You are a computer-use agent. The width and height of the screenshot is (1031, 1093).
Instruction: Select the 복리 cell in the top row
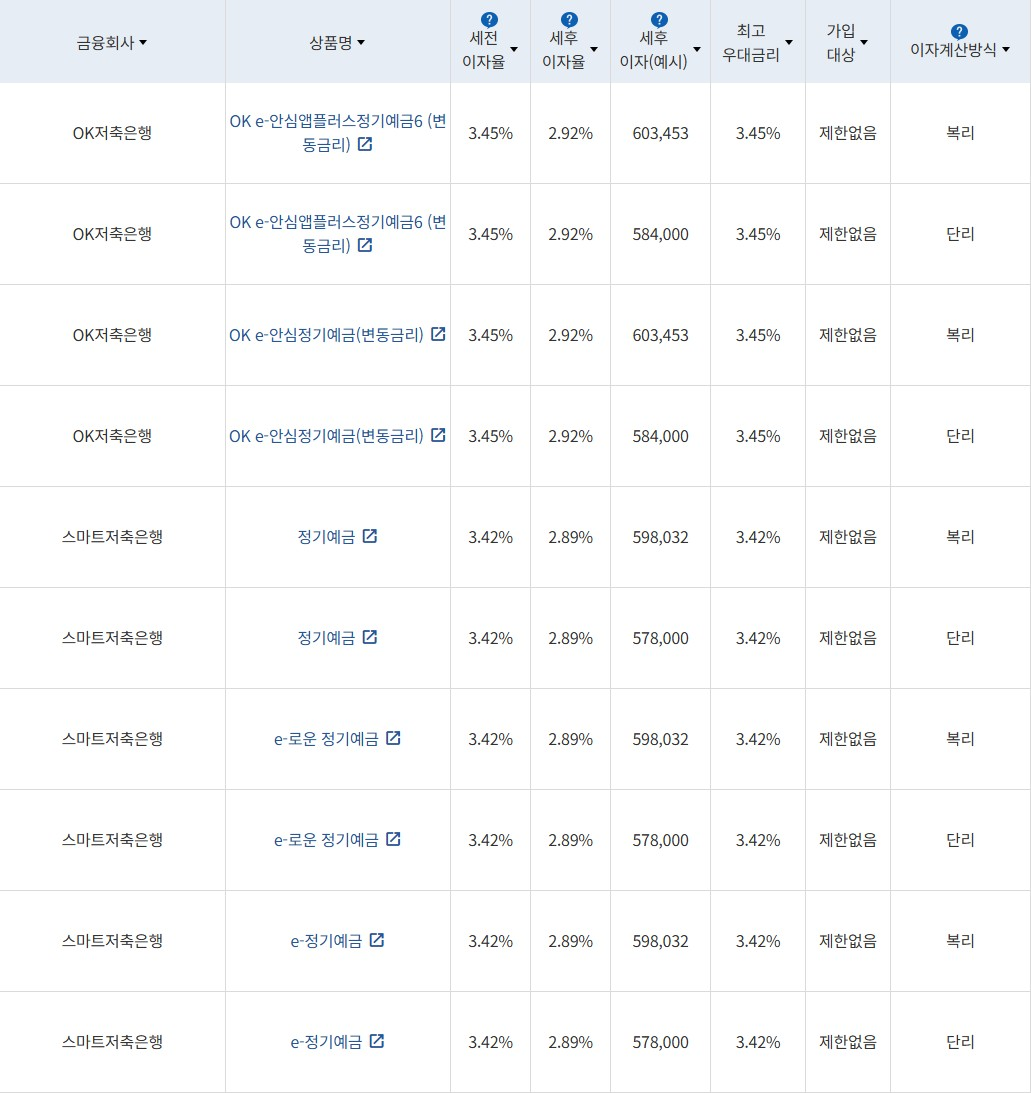[961, 132]
